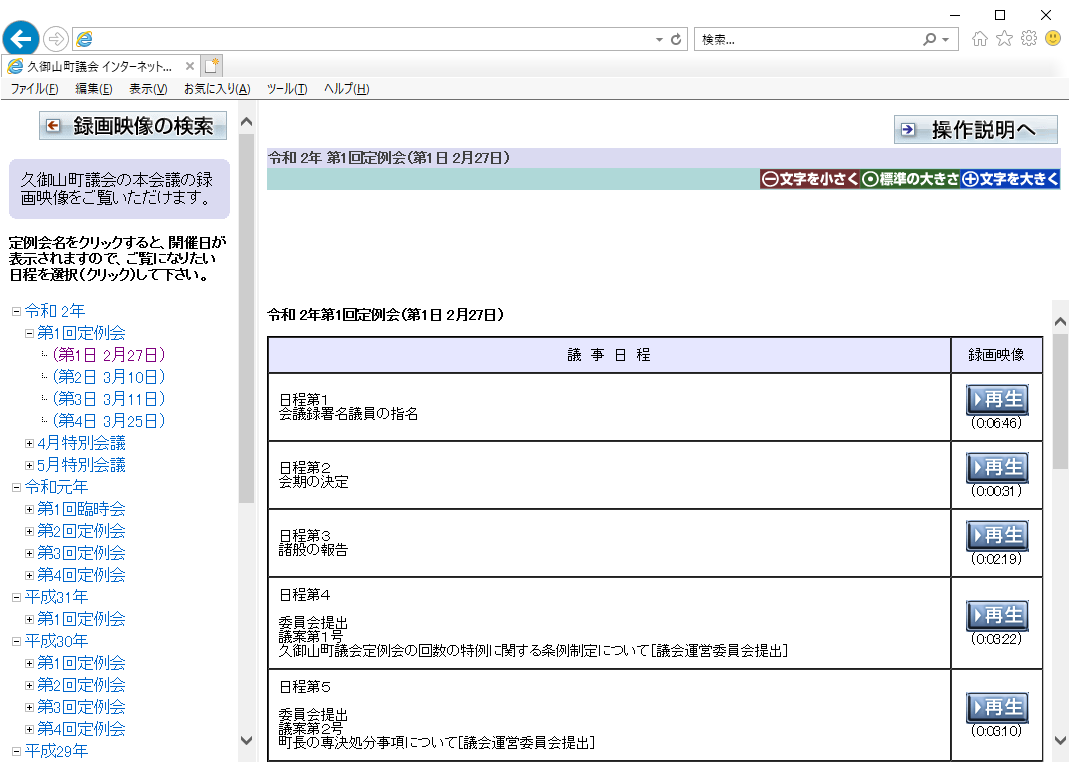Click the 4月特別会議 link
Image resolution: width=1070 pixels, height=763 pixels.
[x=81, y=443]
